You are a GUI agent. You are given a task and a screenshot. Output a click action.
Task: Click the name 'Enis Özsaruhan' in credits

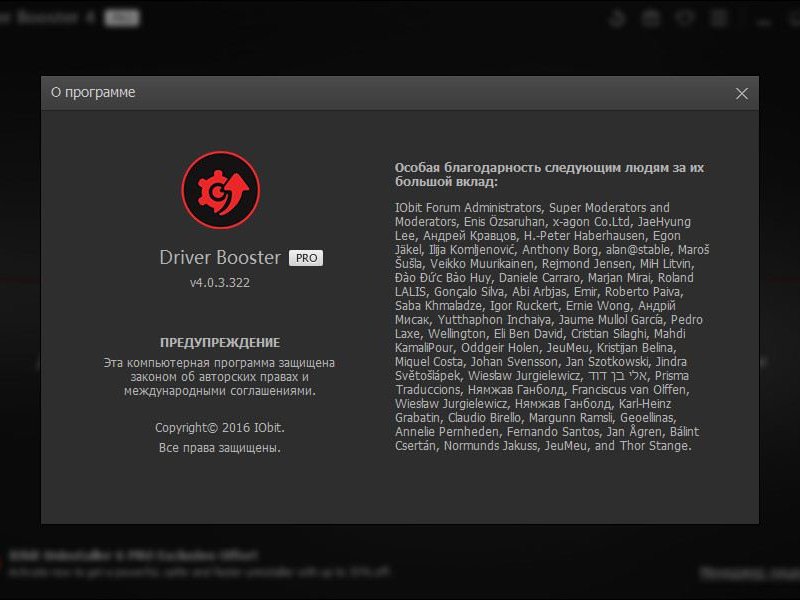click(504, 222)
